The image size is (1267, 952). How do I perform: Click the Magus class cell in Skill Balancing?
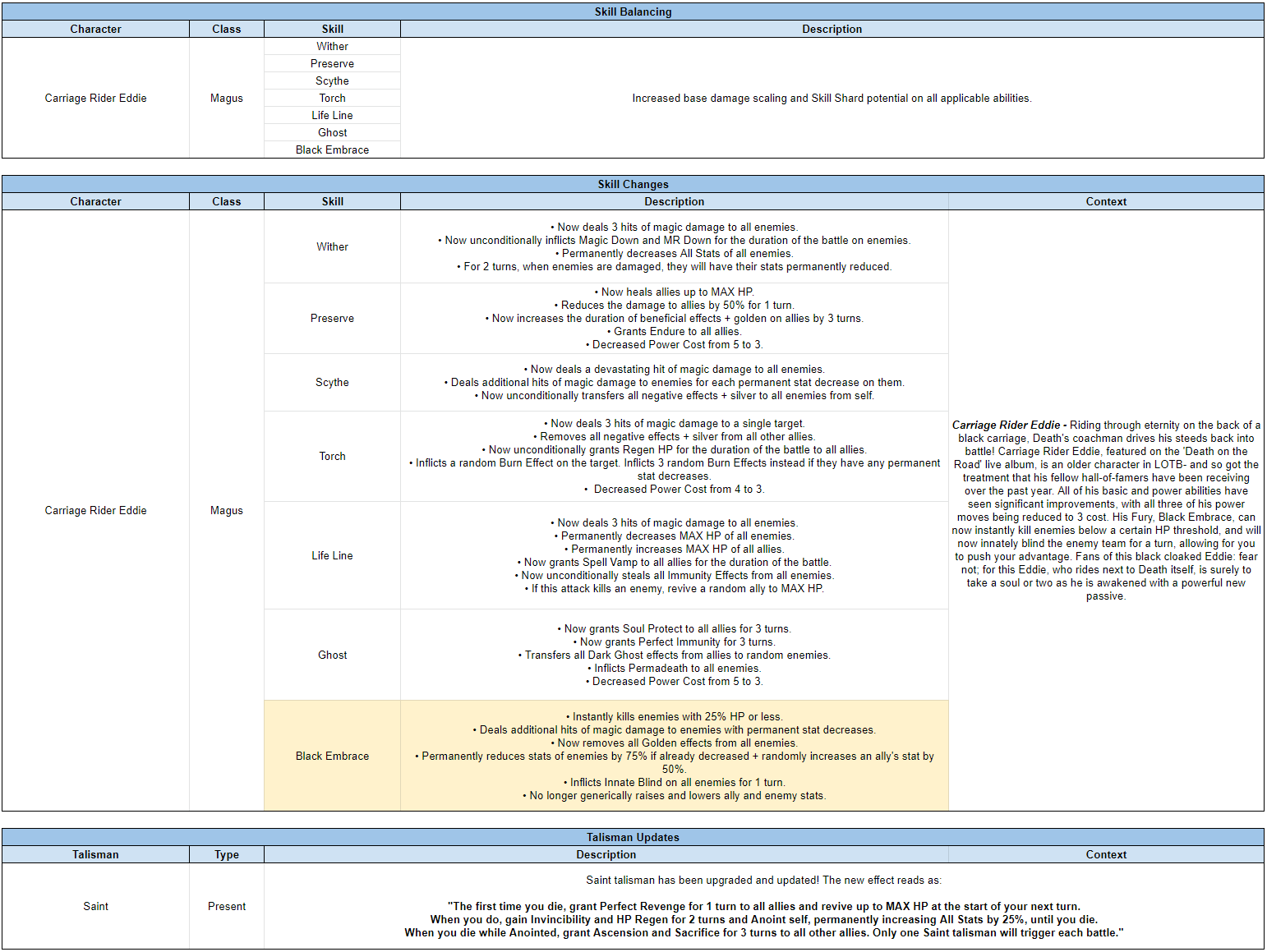pyautogui.click(x=227, y=98)
